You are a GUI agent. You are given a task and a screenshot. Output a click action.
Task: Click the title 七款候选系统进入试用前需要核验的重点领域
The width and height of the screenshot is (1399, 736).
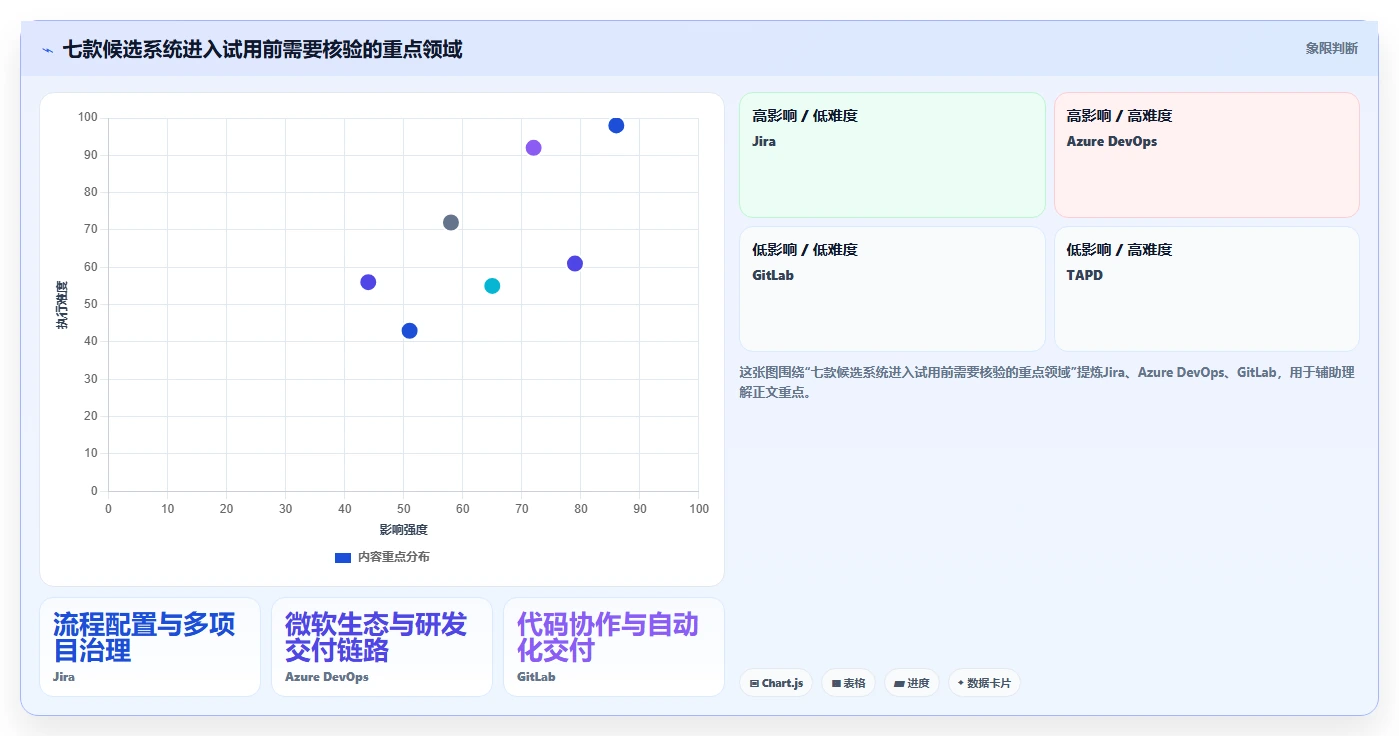[x=262, y=49]
